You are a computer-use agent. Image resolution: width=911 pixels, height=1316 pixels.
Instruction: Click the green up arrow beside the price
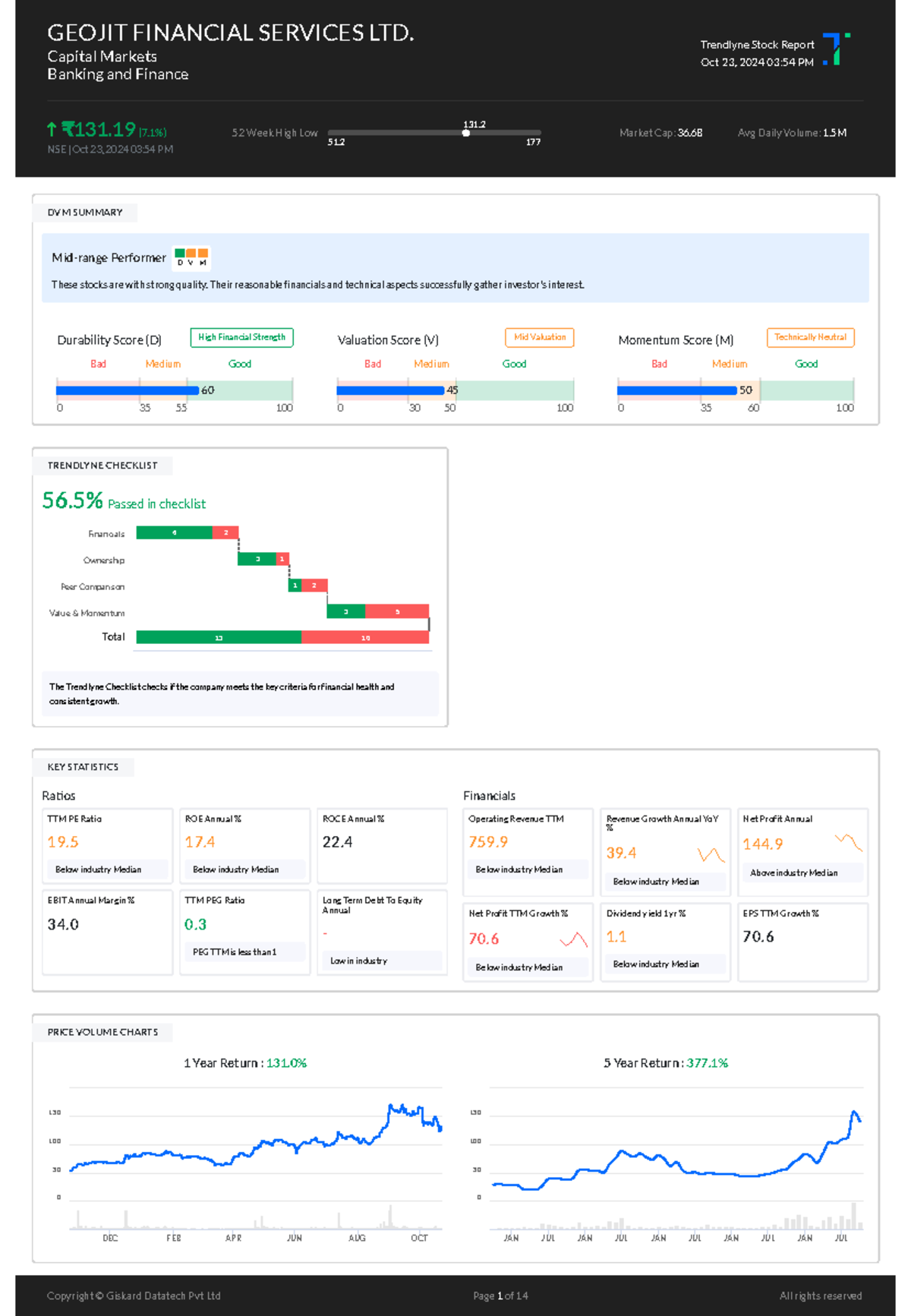click(x=52, y=129)
